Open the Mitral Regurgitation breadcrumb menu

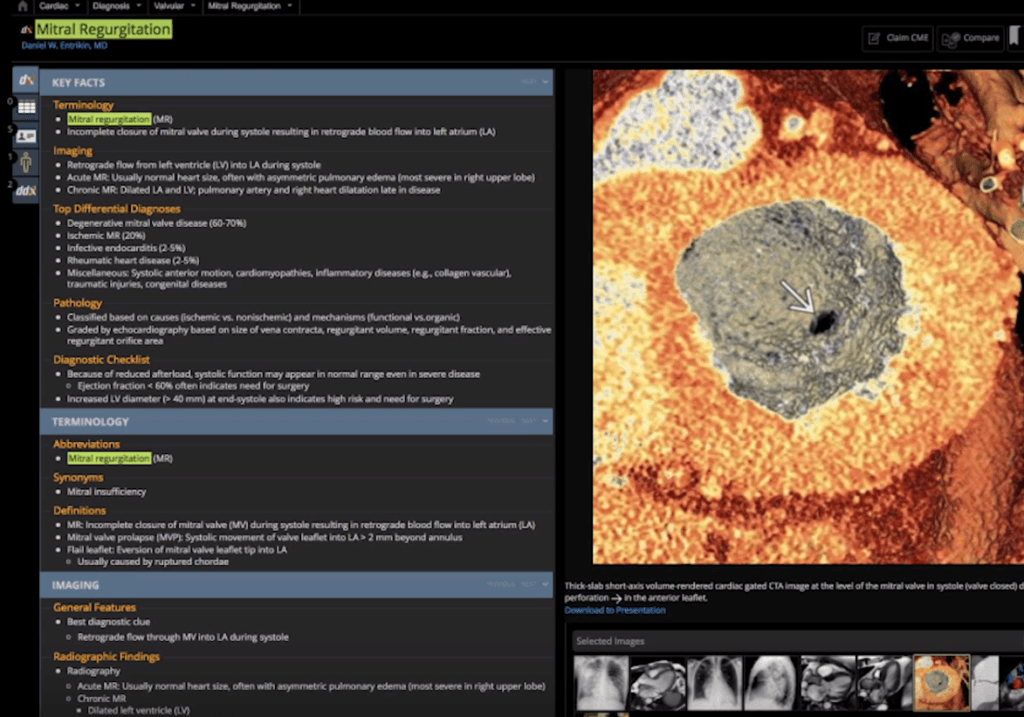pyautogui.click(x=250, y=6)
